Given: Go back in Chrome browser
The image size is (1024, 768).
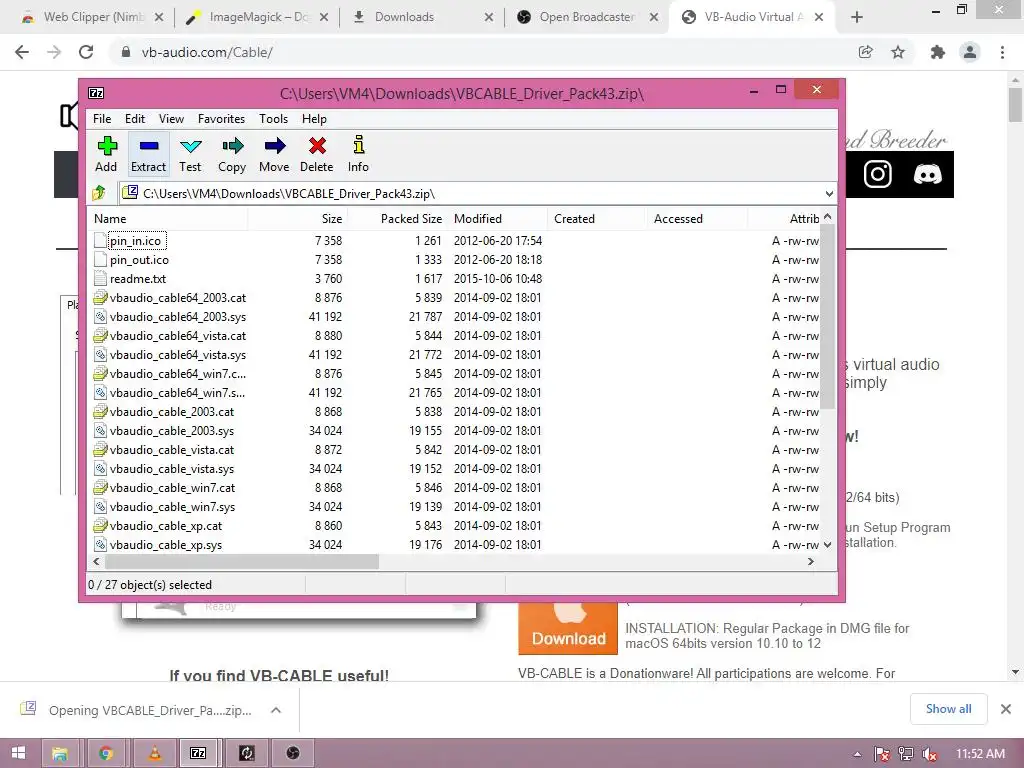Looking at the screenshot, I should [22, 52].
